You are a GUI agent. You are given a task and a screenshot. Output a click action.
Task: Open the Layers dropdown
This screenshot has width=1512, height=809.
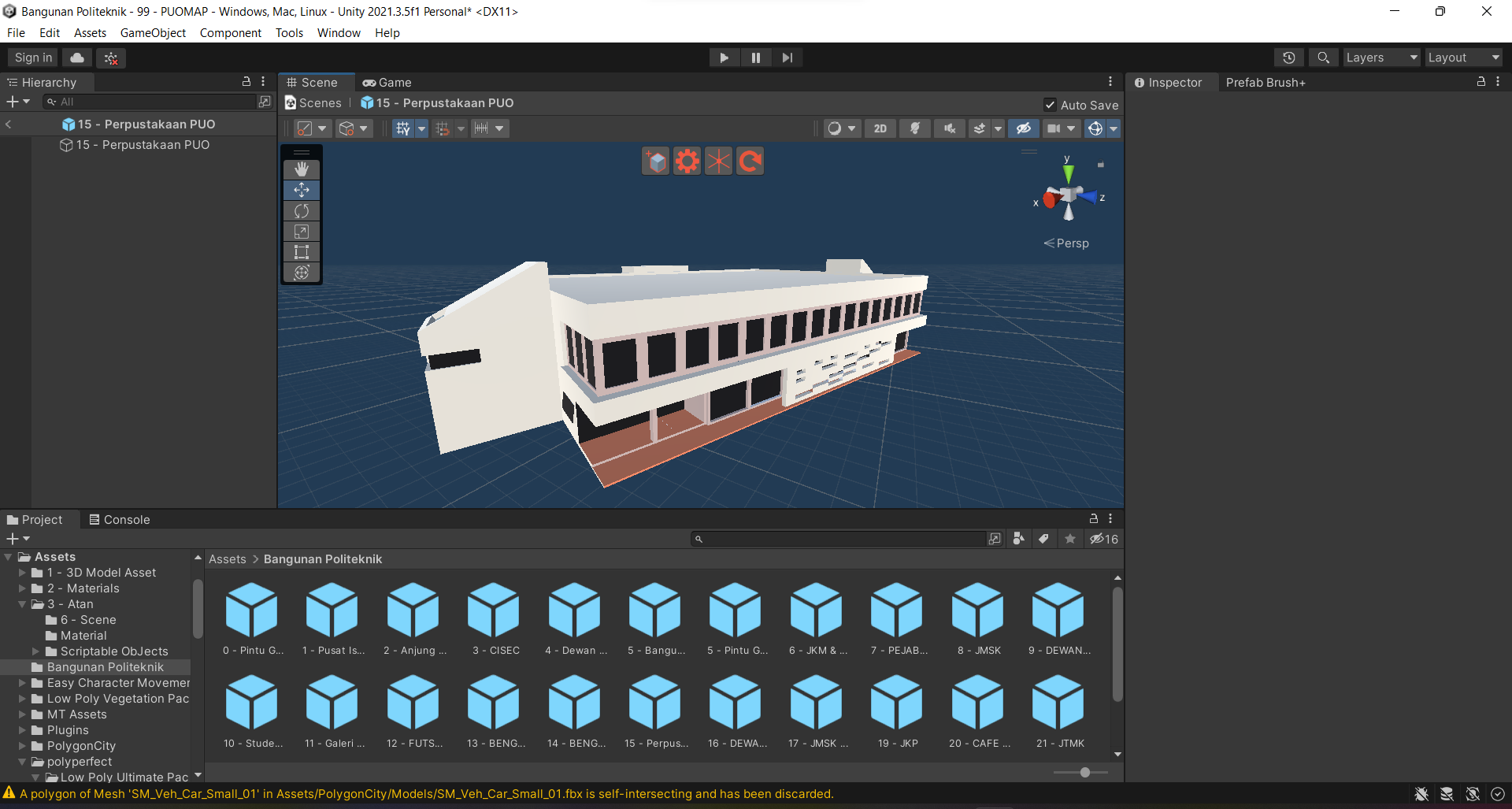click(1380, 58)
